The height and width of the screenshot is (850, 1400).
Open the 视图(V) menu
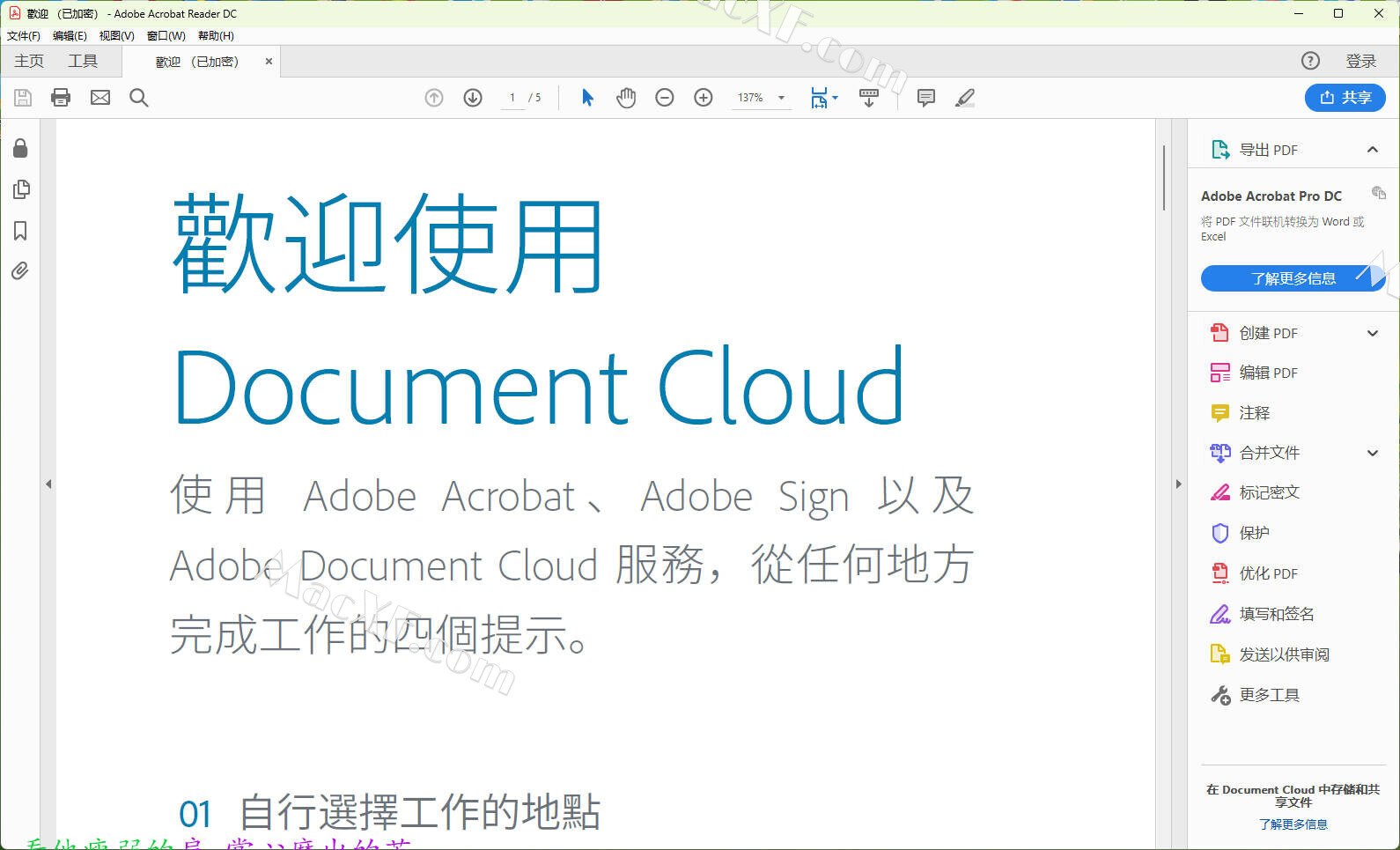(x=116, y=36)
